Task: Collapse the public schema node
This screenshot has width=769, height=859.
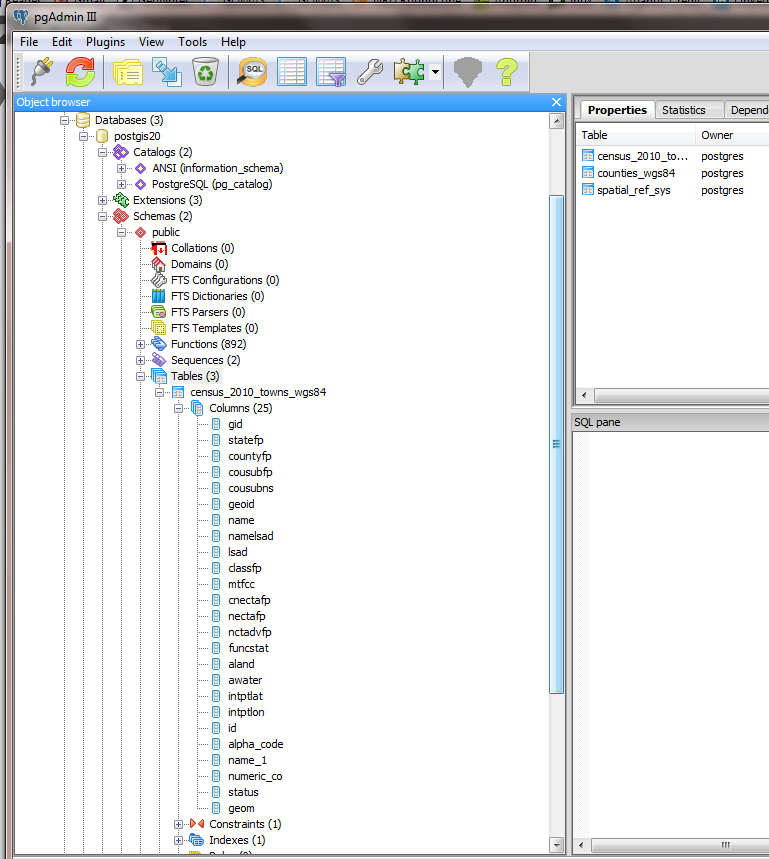Action: pos(122,232)
